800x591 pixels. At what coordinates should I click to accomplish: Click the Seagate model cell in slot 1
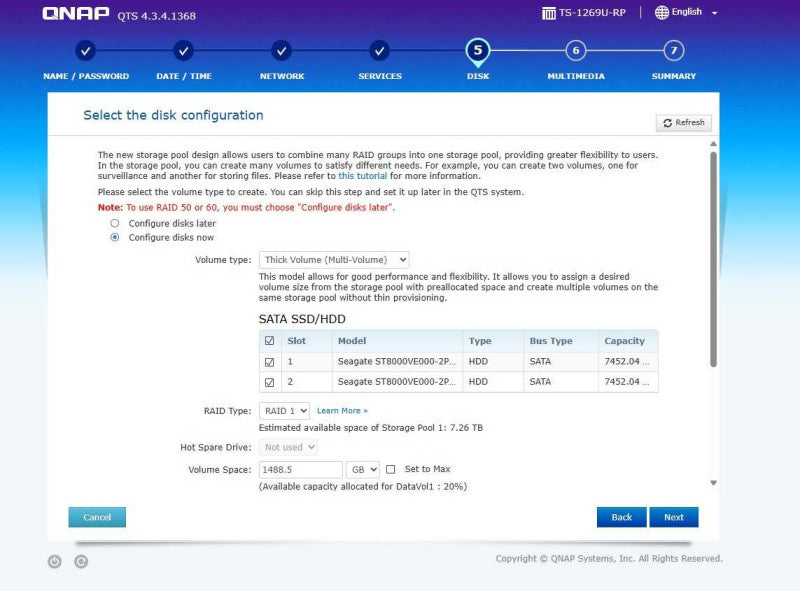pos(396,361)
